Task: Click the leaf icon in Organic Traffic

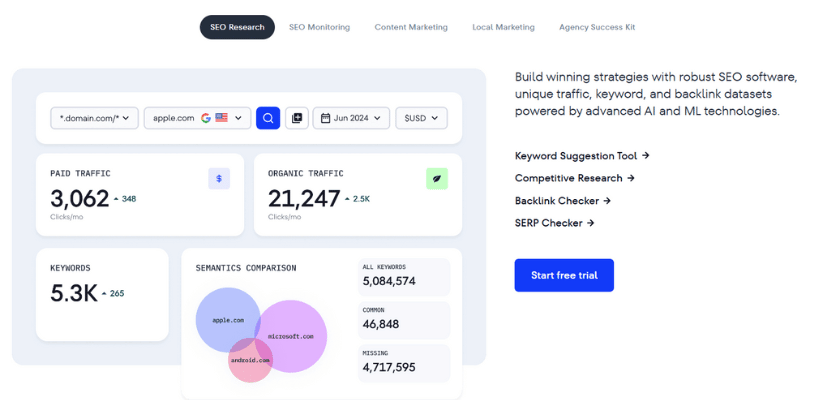Action: point(437,178)
